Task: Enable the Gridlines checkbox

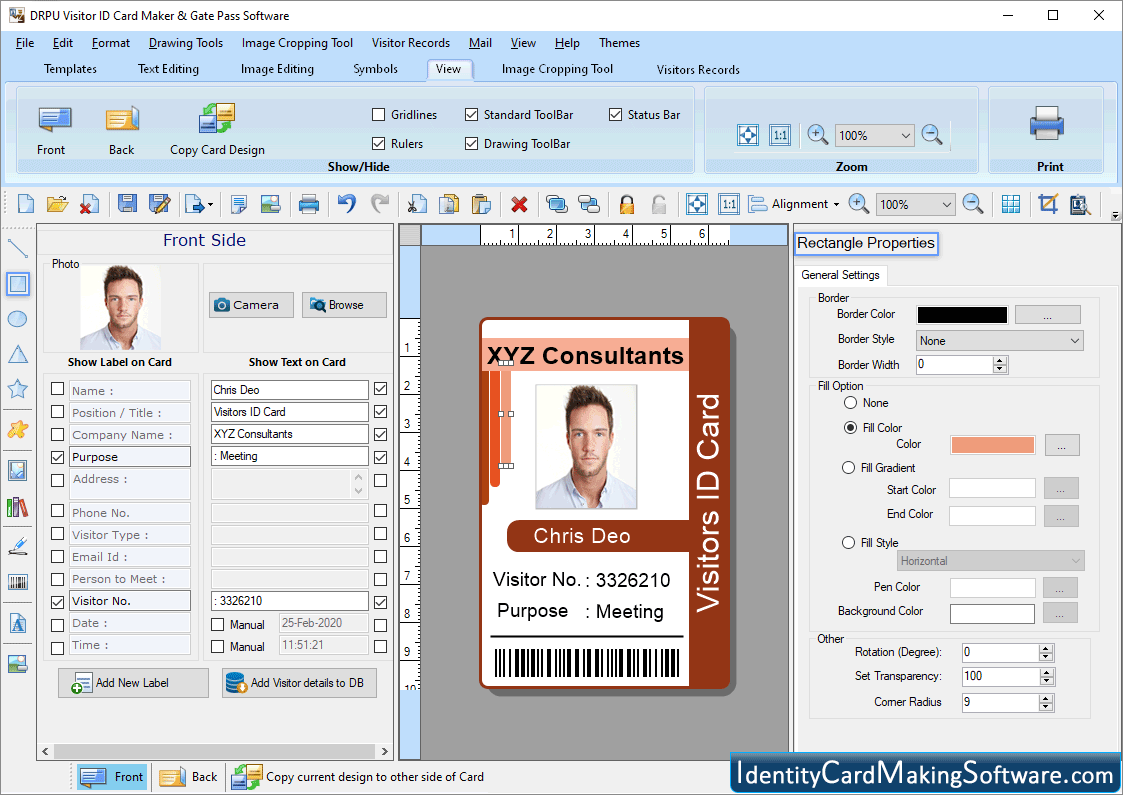Action: coord(378,114)
